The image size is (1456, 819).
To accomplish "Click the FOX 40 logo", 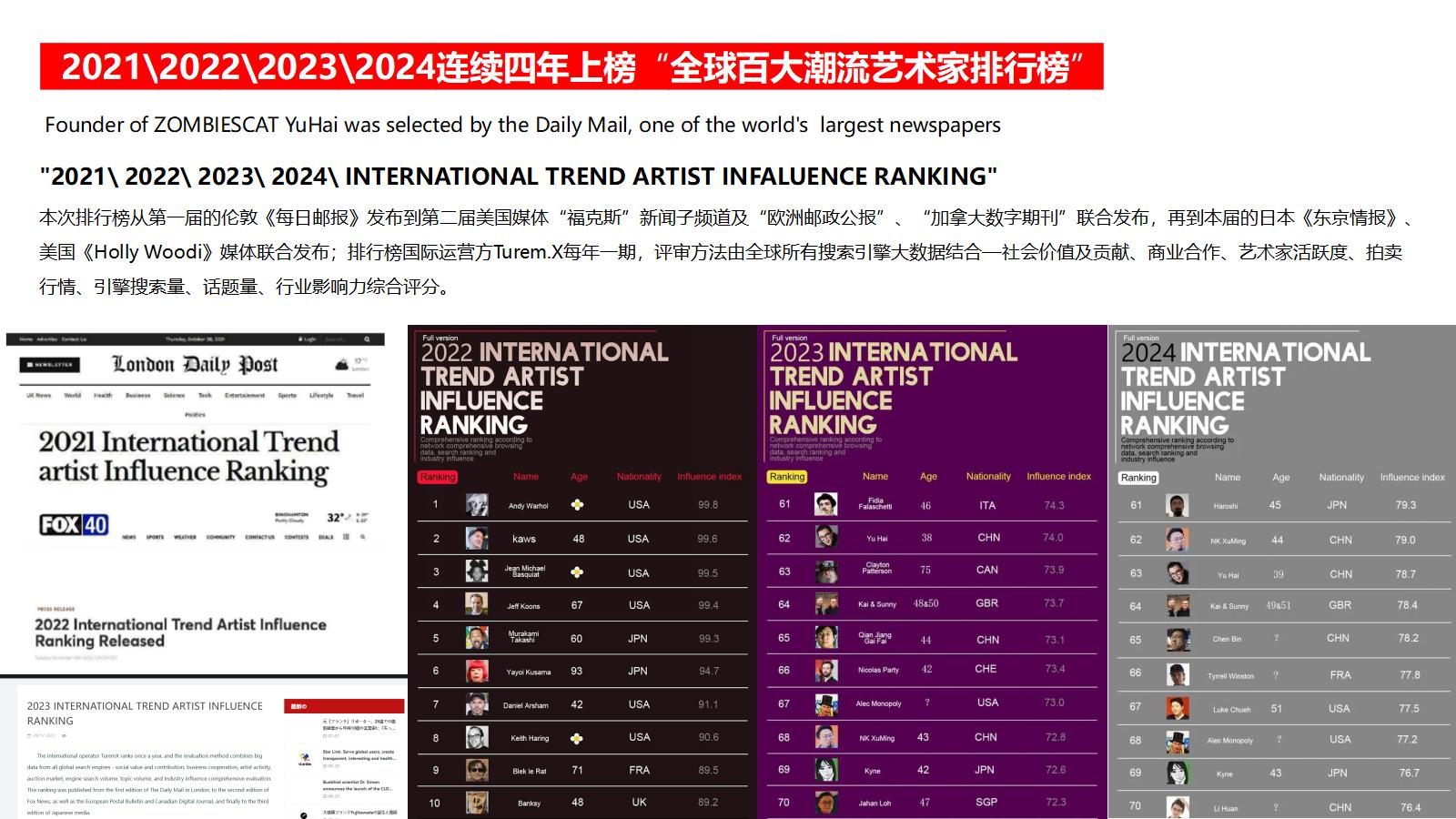I will (74, 525).
